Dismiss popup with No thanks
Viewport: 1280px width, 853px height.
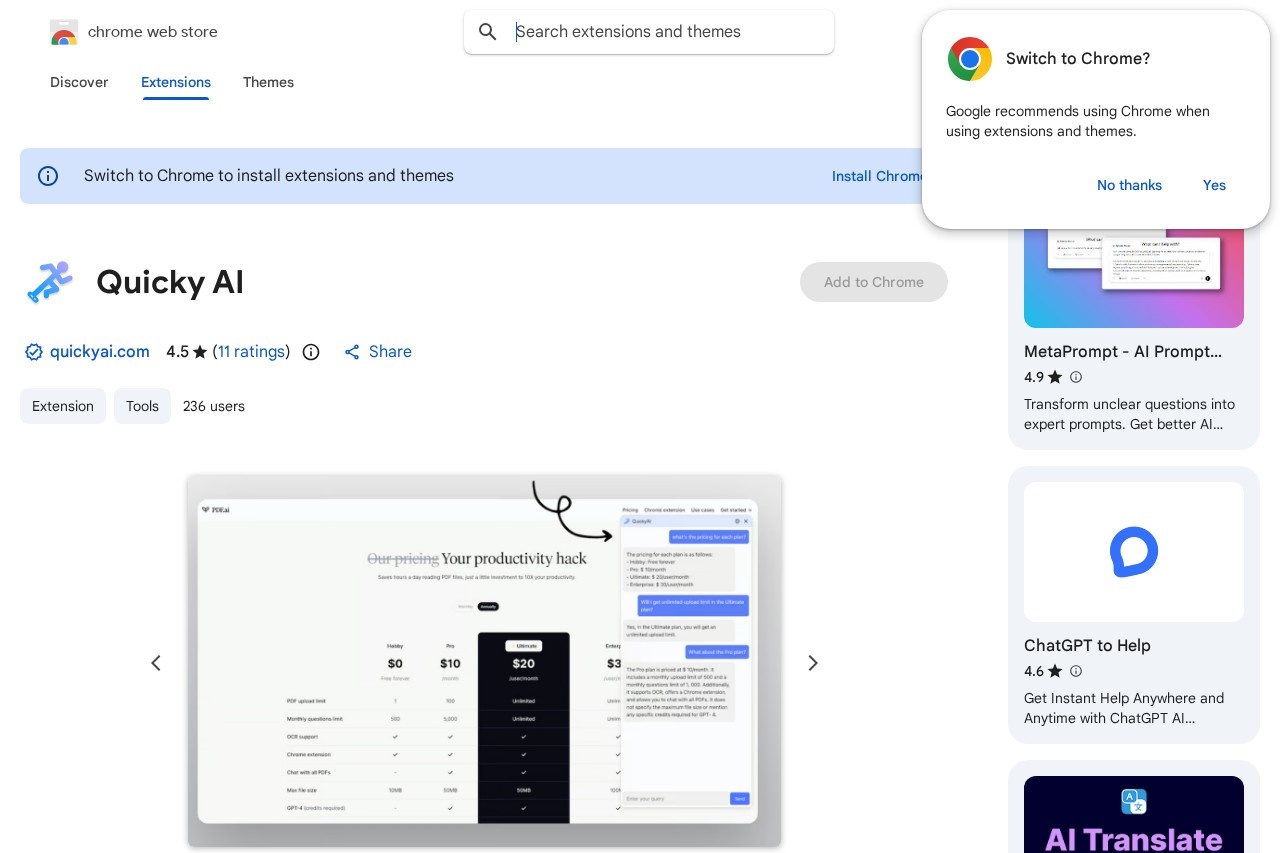click(x=1129, y=185)
